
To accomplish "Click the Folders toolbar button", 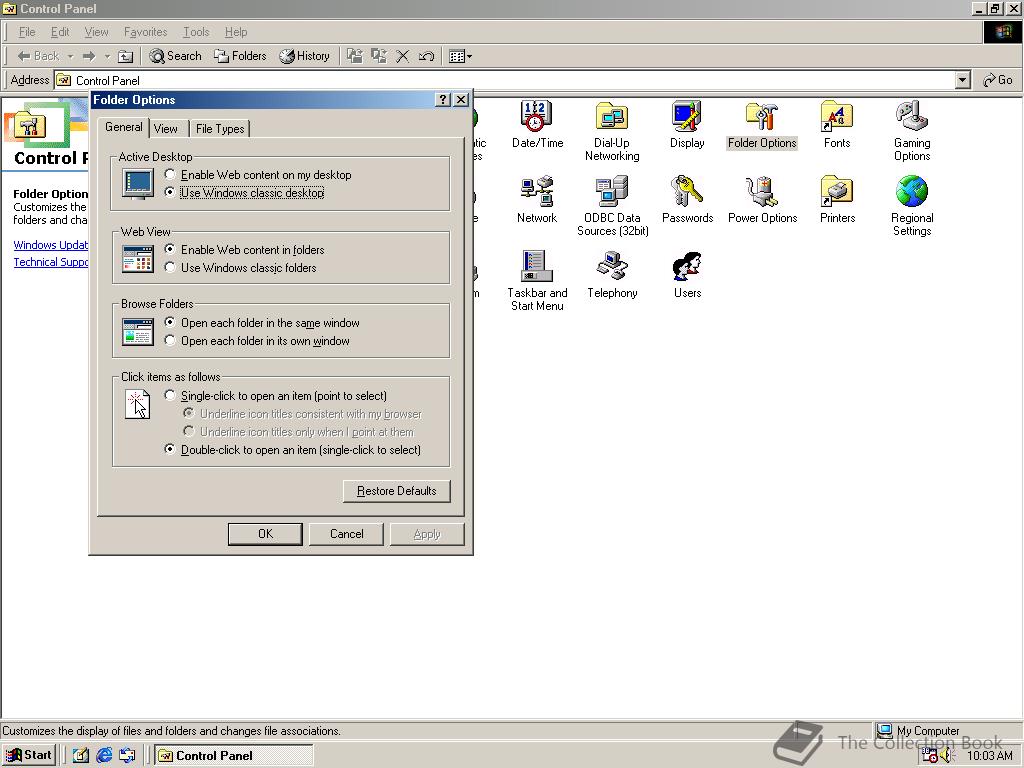I will pyautogui.click(x=240, y=56).
